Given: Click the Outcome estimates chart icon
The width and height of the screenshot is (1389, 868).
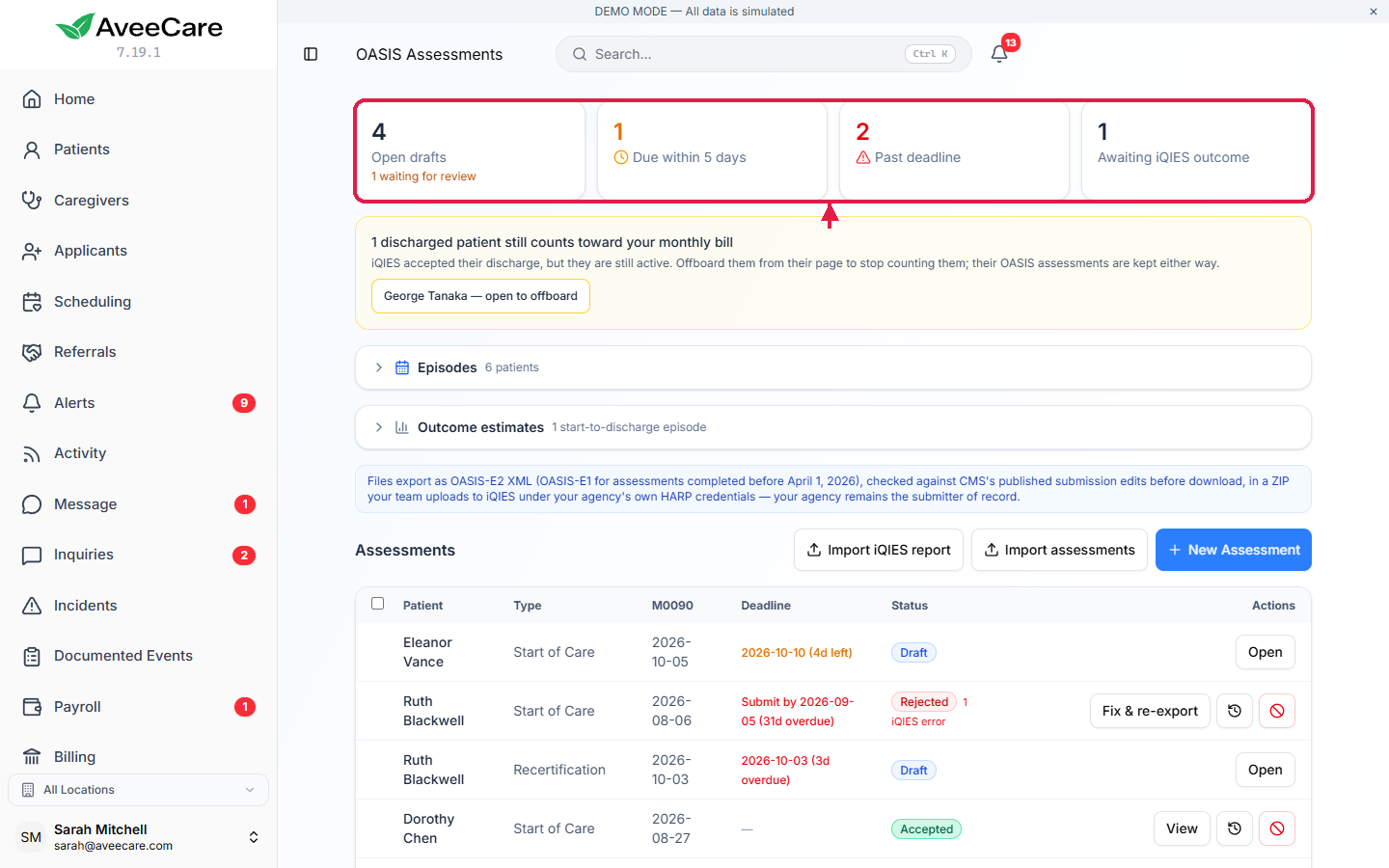Looking at the screenshot, I should [402, 427].
